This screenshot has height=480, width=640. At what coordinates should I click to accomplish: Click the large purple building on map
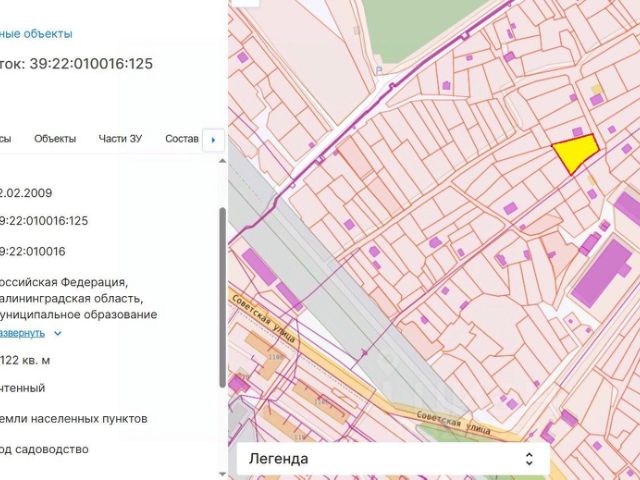pos(602,273)
